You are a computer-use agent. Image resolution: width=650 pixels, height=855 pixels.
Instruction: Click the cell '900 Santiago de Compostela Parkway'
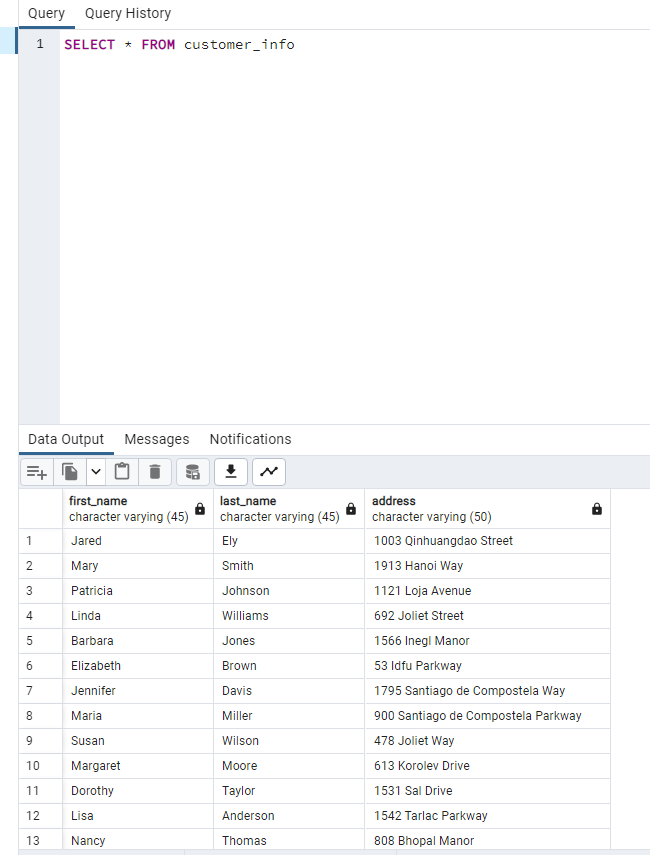488,716
